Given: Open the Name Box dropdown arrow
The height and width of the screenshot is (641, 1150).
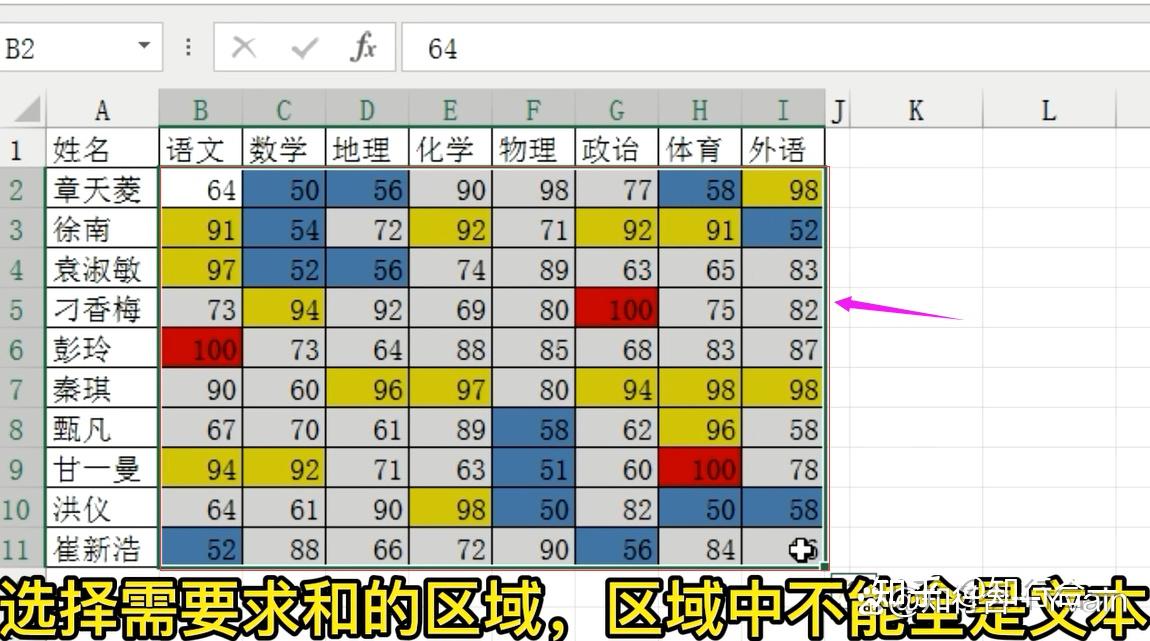Looking at the screenshot, I should 144,47.
